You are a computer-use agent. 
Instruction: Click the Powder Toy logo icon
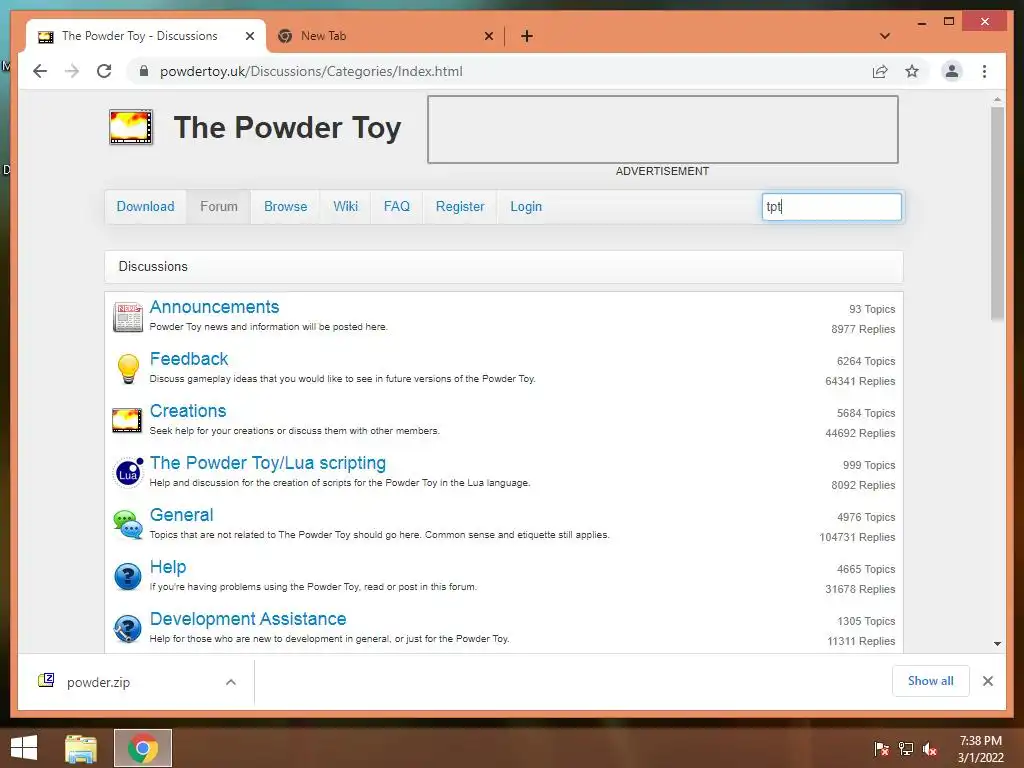coord(131,127)
